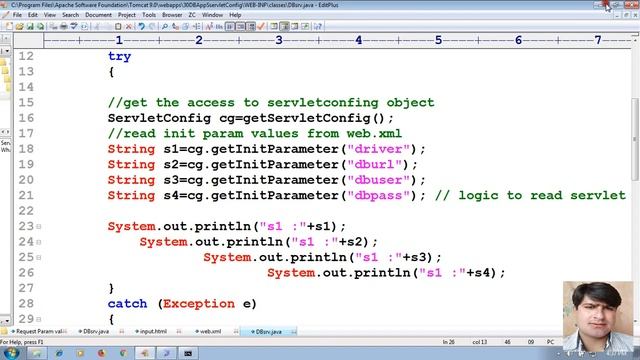The width and height of the screenshot is (640, 360).
Task: Collapse the fold marker at line 23
Action: point(39,227)
